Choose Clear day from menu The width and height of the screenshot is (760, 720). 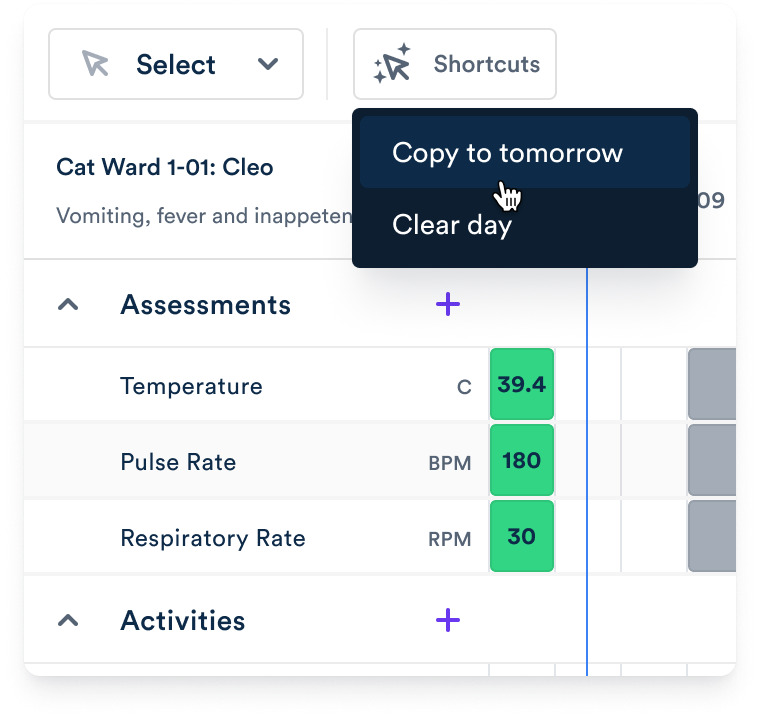click(x=452, y=225)
